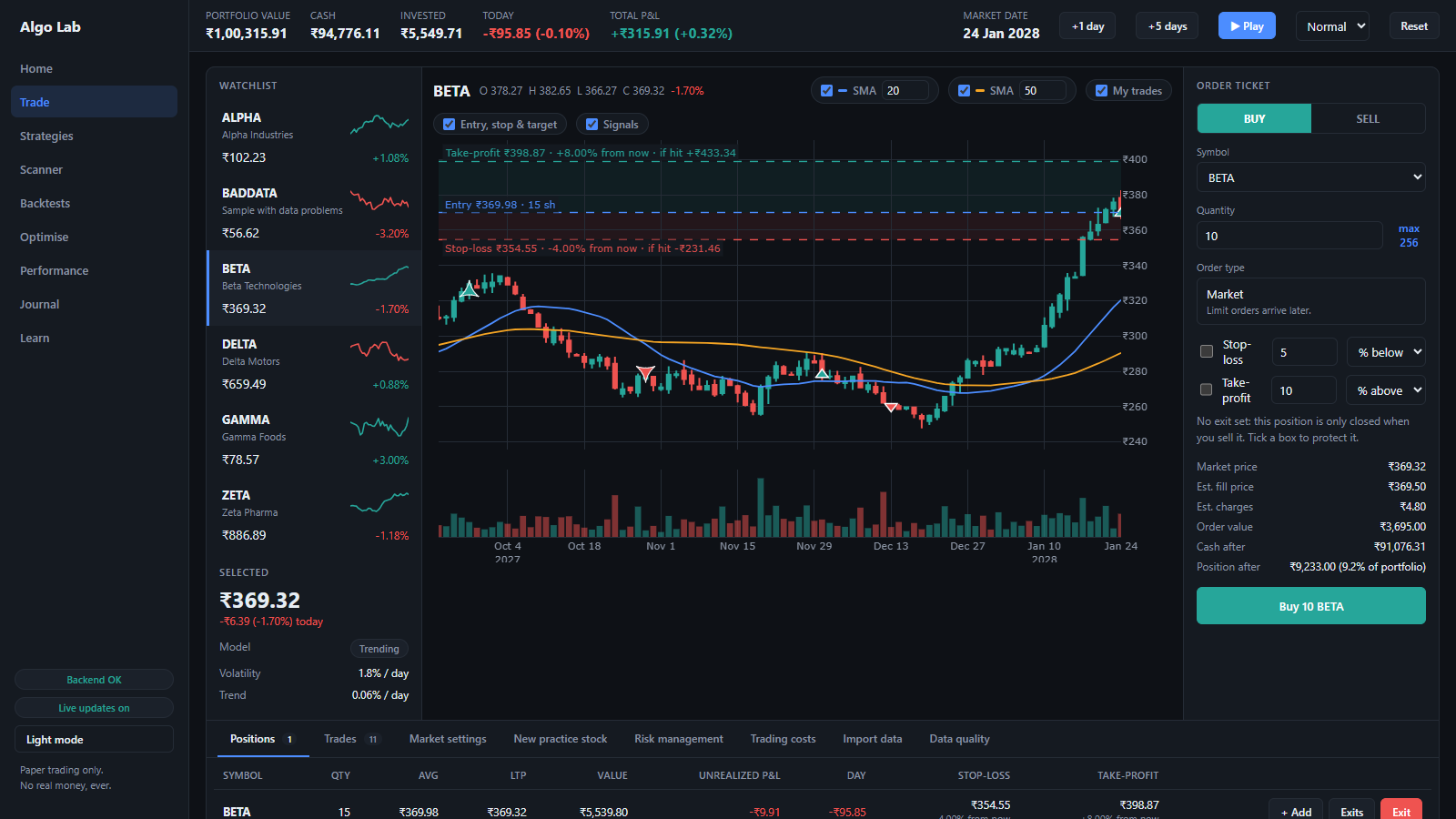Viewport: 1456px width, 819px height.
Task: Advance the market by +5 days
Action: [x=1168, y=25]
